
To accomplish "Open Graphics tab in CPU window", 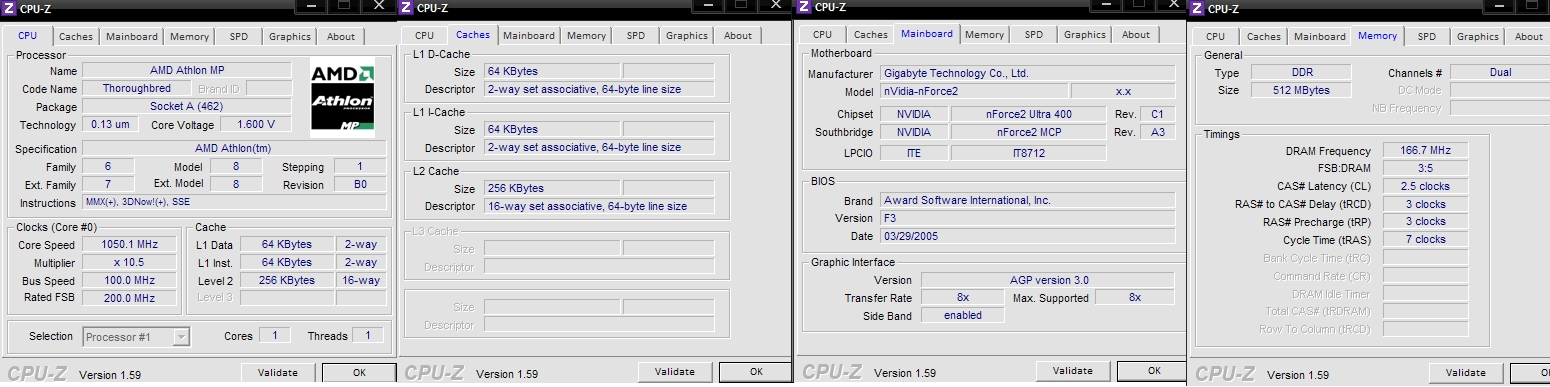I will [x=290, y=37].
